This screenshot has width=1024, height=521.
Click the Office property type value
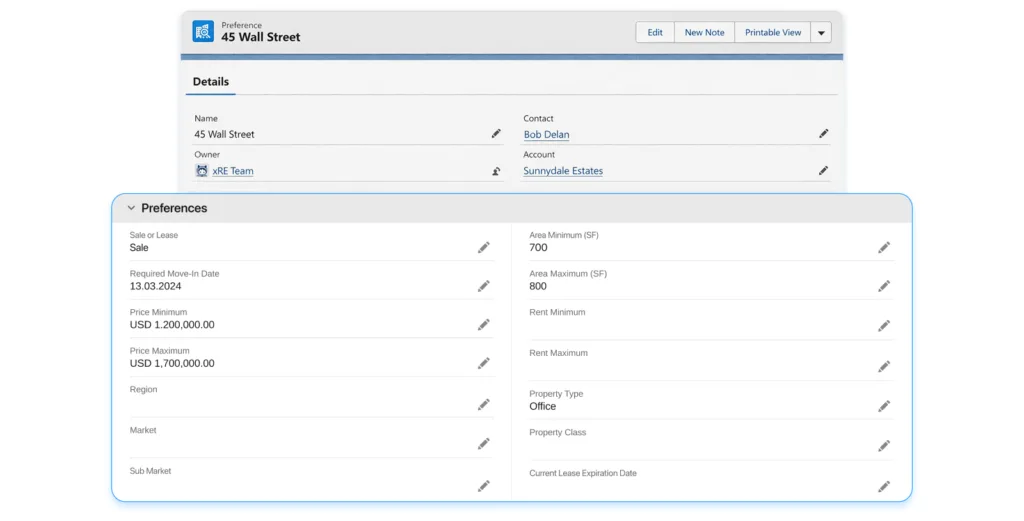(x=543, y=406)
